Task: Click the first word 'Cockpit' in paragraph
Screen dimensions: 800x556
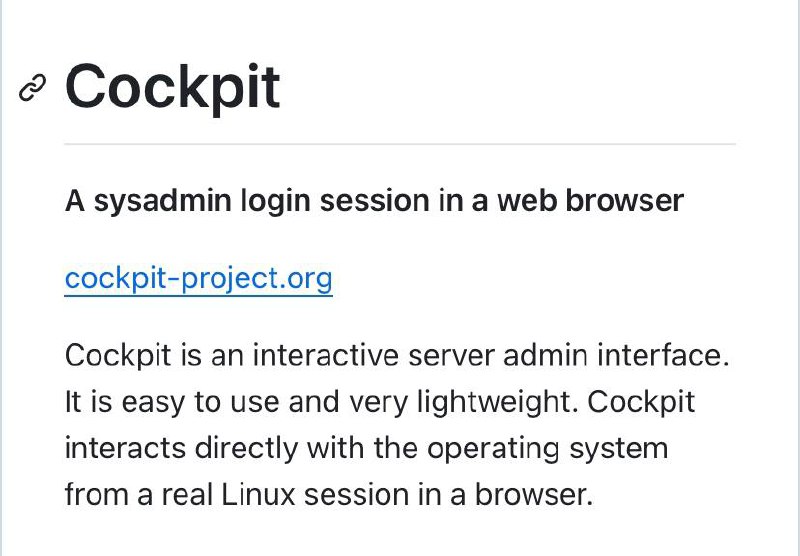Action: pyautogui.click(x=118, y=356)
